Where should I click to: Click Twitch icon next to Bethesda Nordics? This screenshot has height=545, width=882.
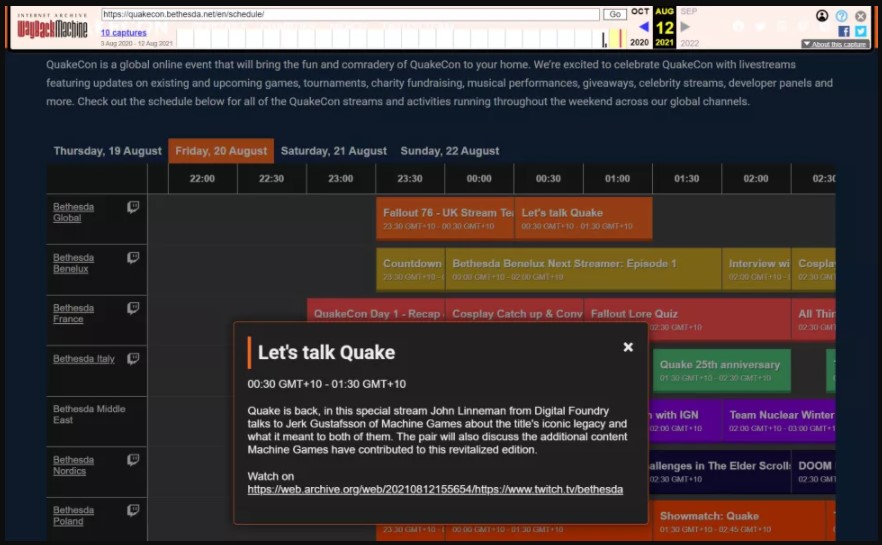133,460
